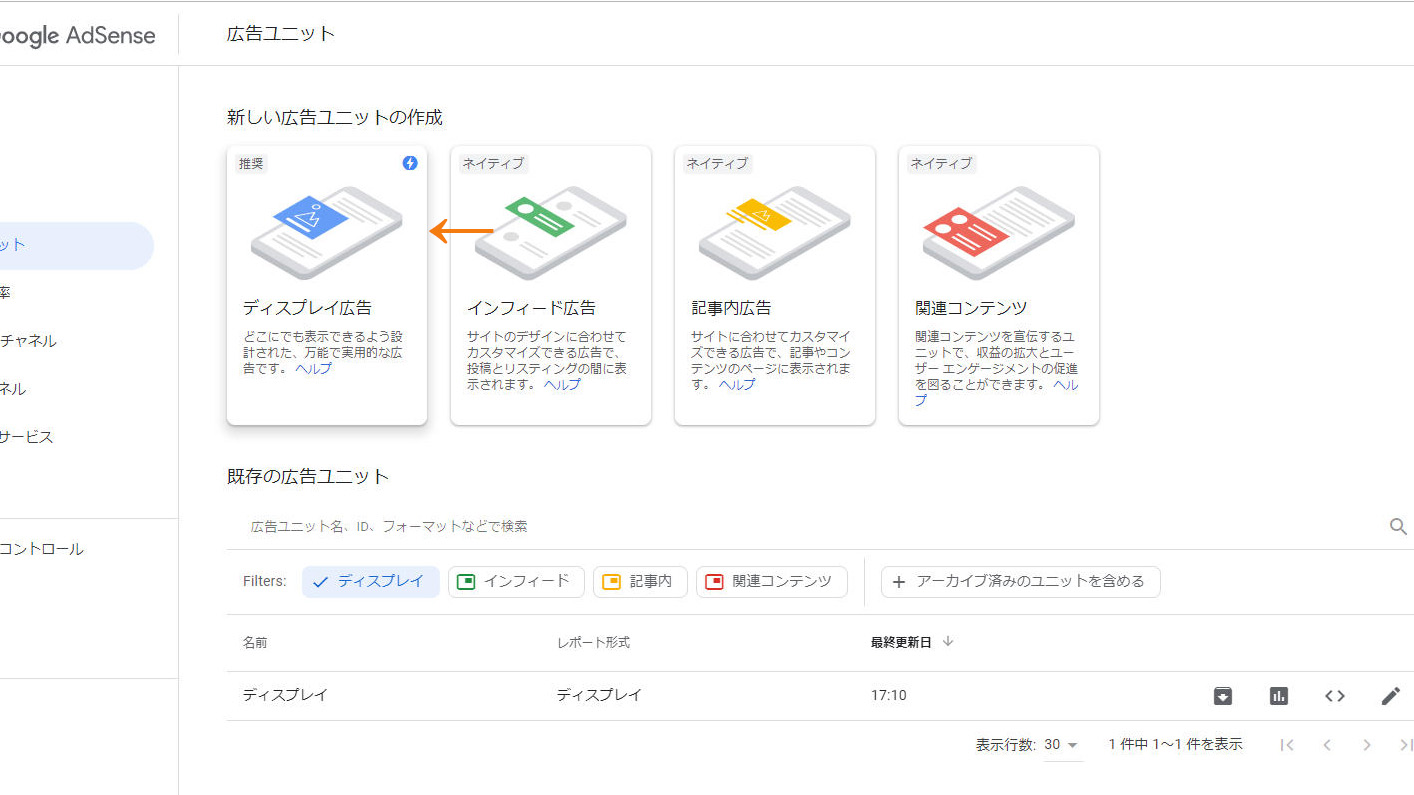
Task: Sort by the 名前 column header
Action: pyautogui.click(x=255, y=642)
